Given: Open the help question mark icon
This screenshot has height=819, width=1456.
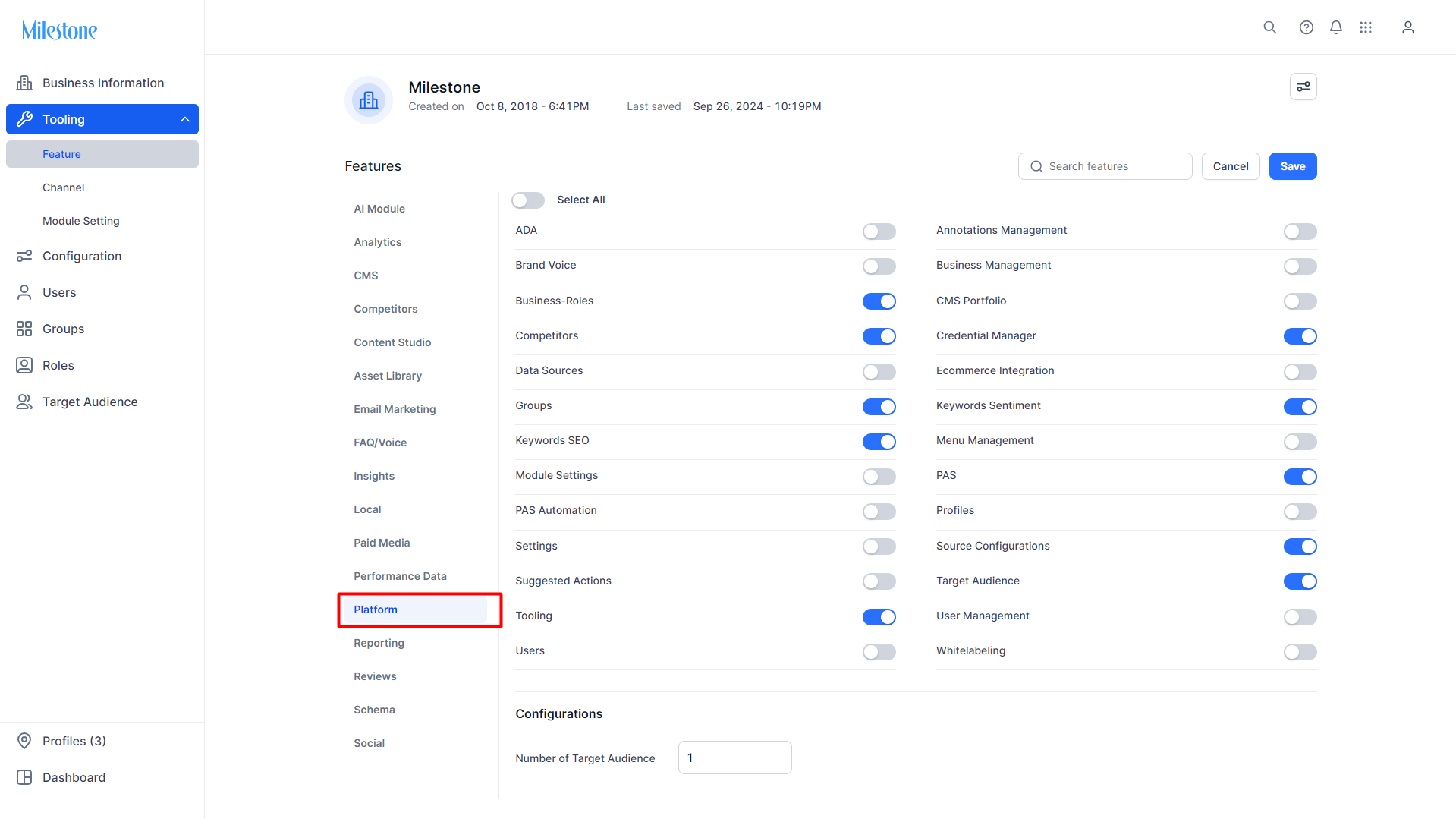Looking at the screenshot, I should pyautogui.click(x=1307, y=27).
